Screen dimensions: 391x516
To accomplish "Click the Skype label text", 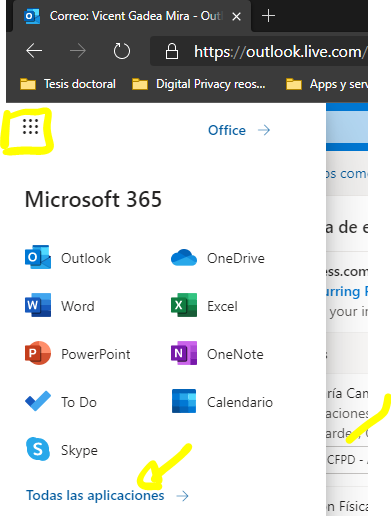I will [x=79, y=450].
